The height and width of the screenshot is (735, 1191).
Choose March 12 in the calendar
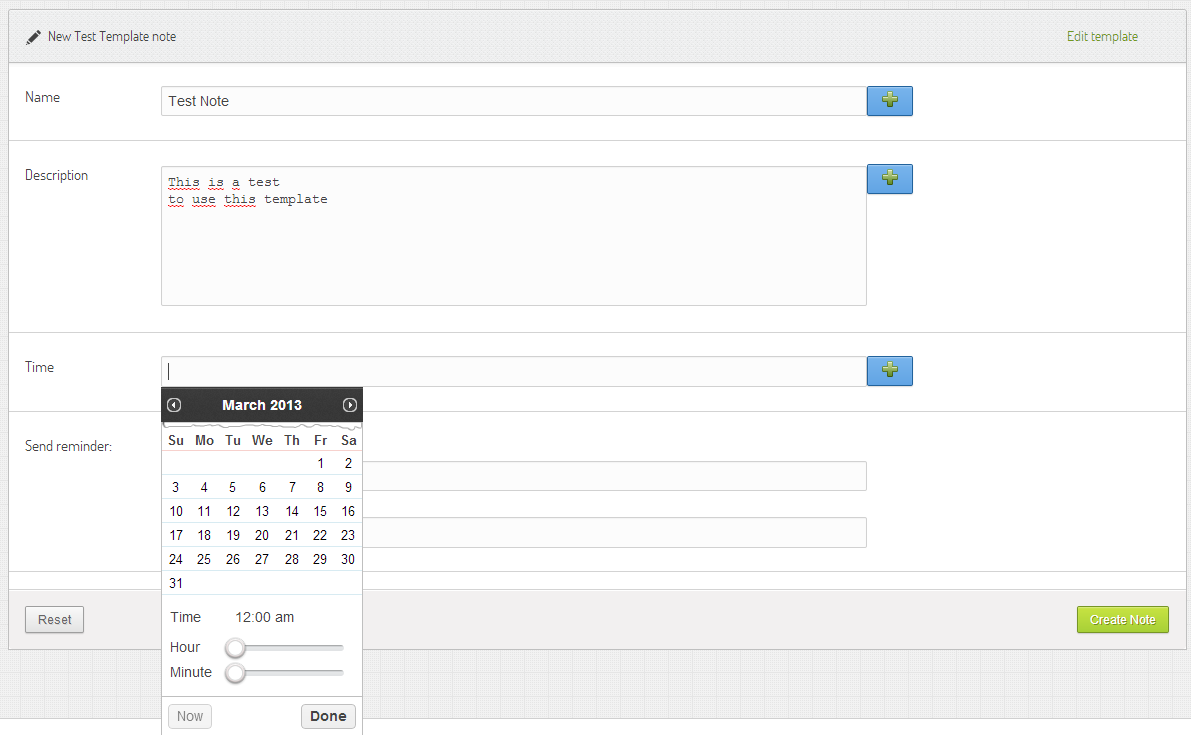tap(233, 511)
